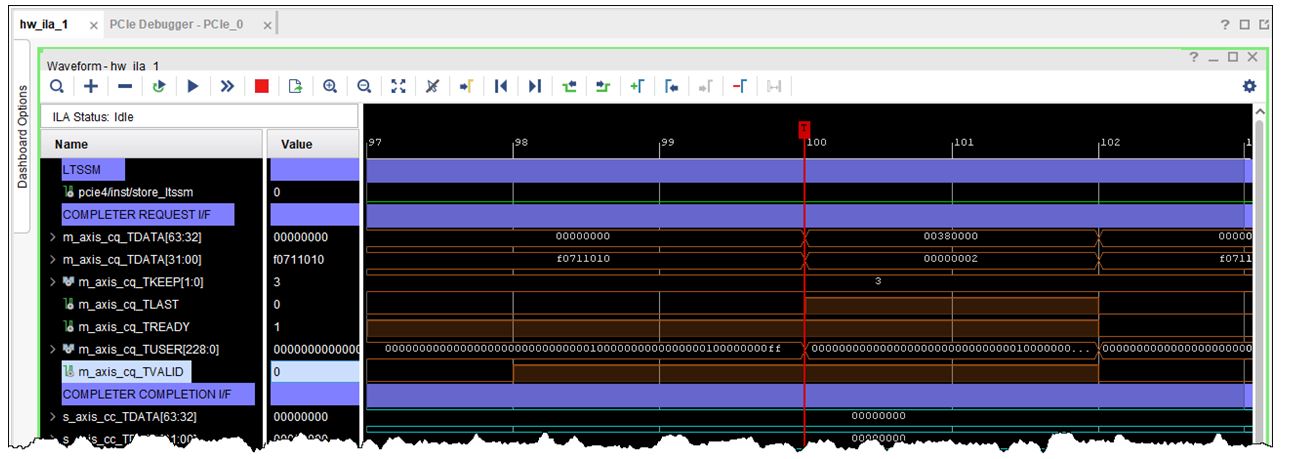Click the Search magnifier icon in waveform toolbar
The image size is (1291, 459).
click(x=57, y=86)
